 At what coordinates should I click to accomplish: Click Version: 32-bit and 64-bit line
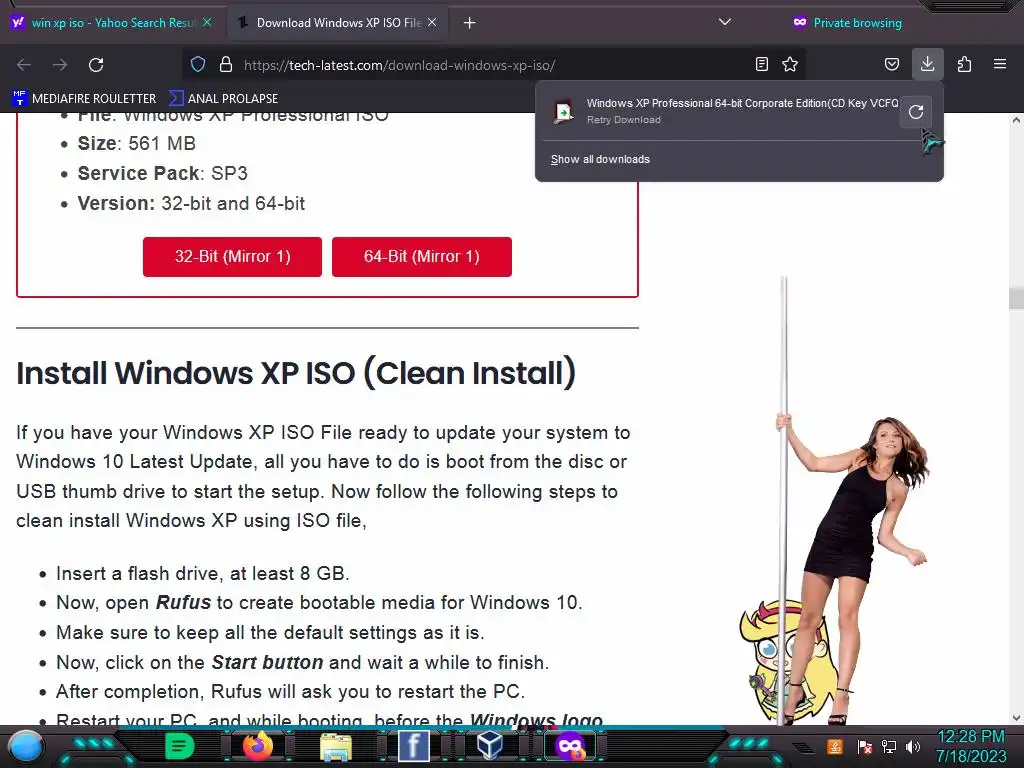tap(191, 203)
